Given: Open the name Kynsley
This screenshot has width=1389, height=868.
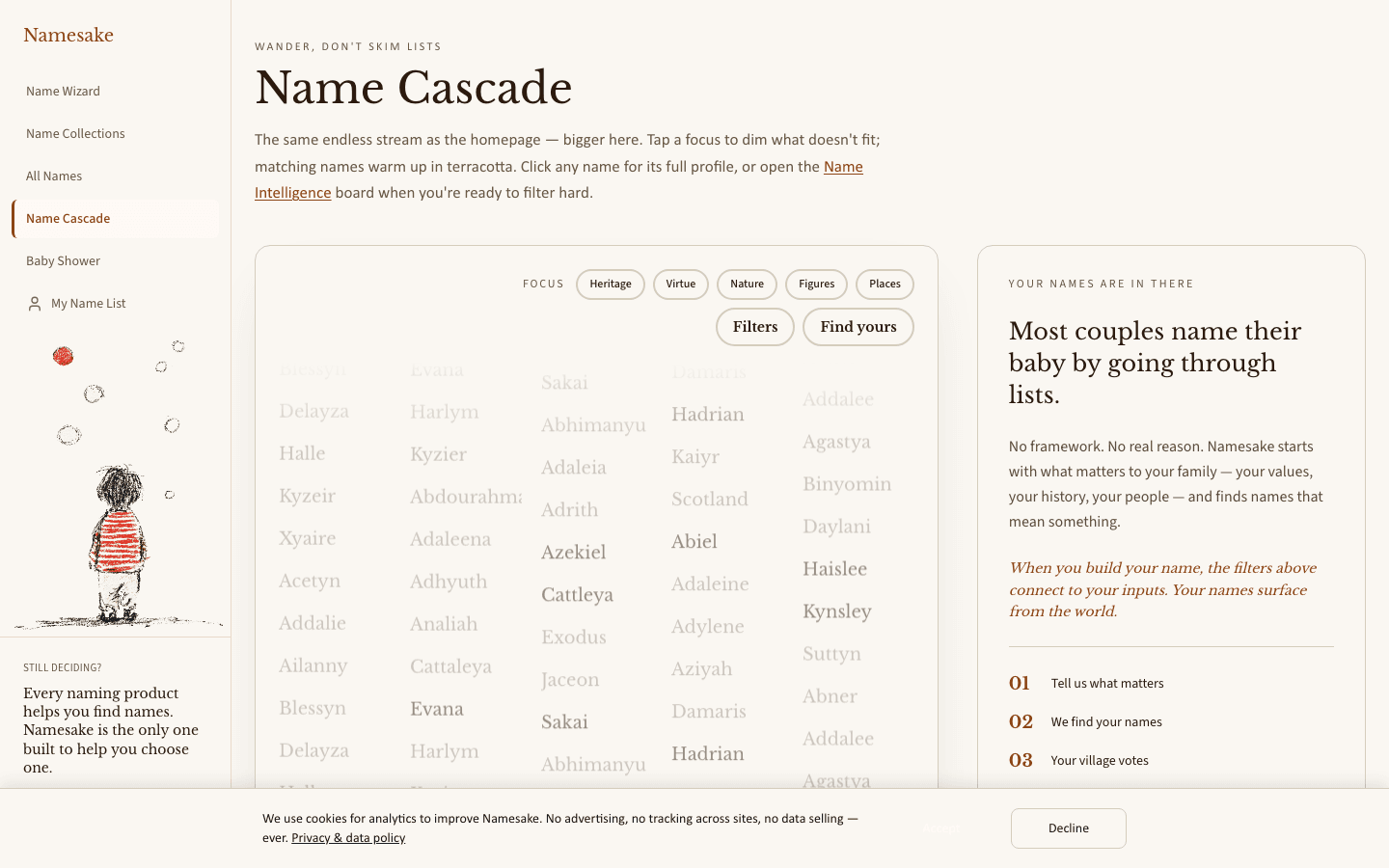Looking at the screenshot, I should (837, 611).
